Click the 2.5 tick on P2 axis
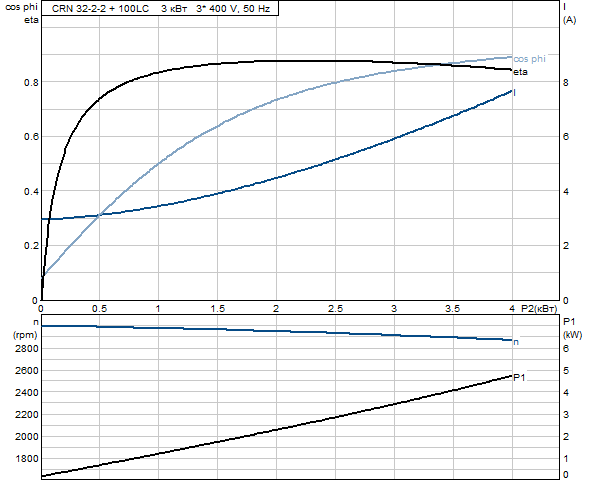Viewport: 592px width, 480px height. [x=335, y=309]
